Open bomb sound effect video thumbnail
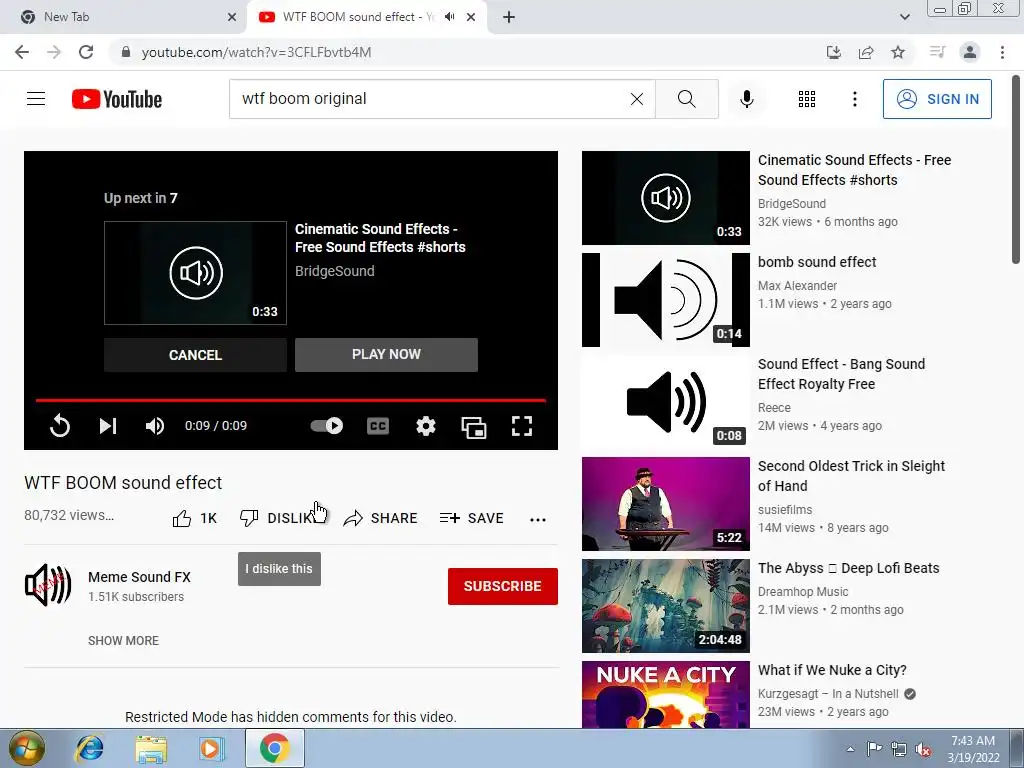1024x768 pixels. pyautogui.click(x=665, y=300)
